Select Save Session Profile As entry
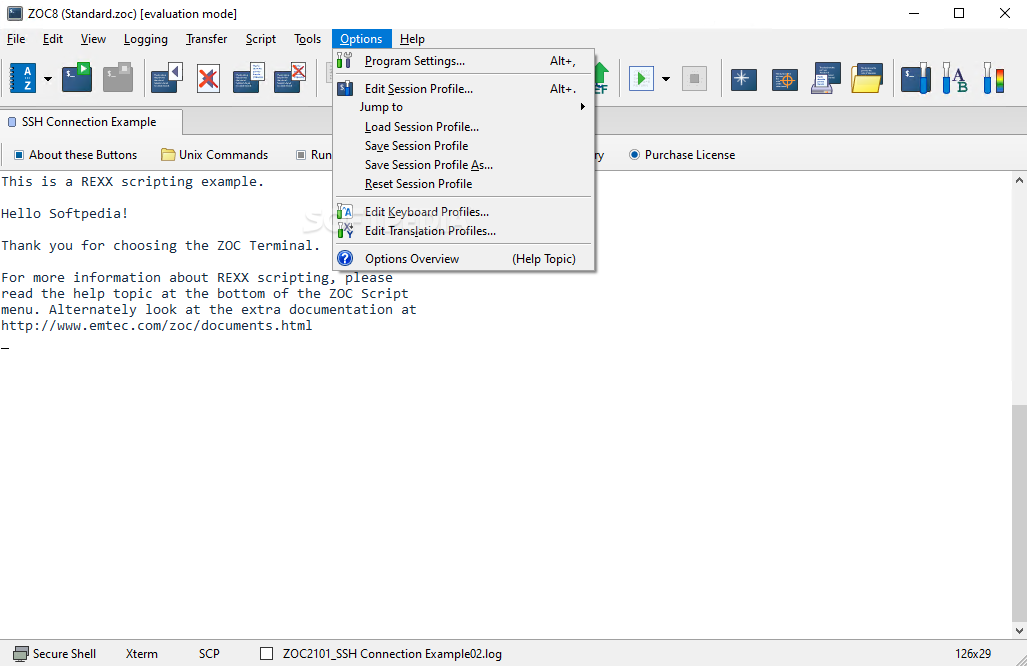The width and height of the screenshot is (1027, 666). [464, 164]
